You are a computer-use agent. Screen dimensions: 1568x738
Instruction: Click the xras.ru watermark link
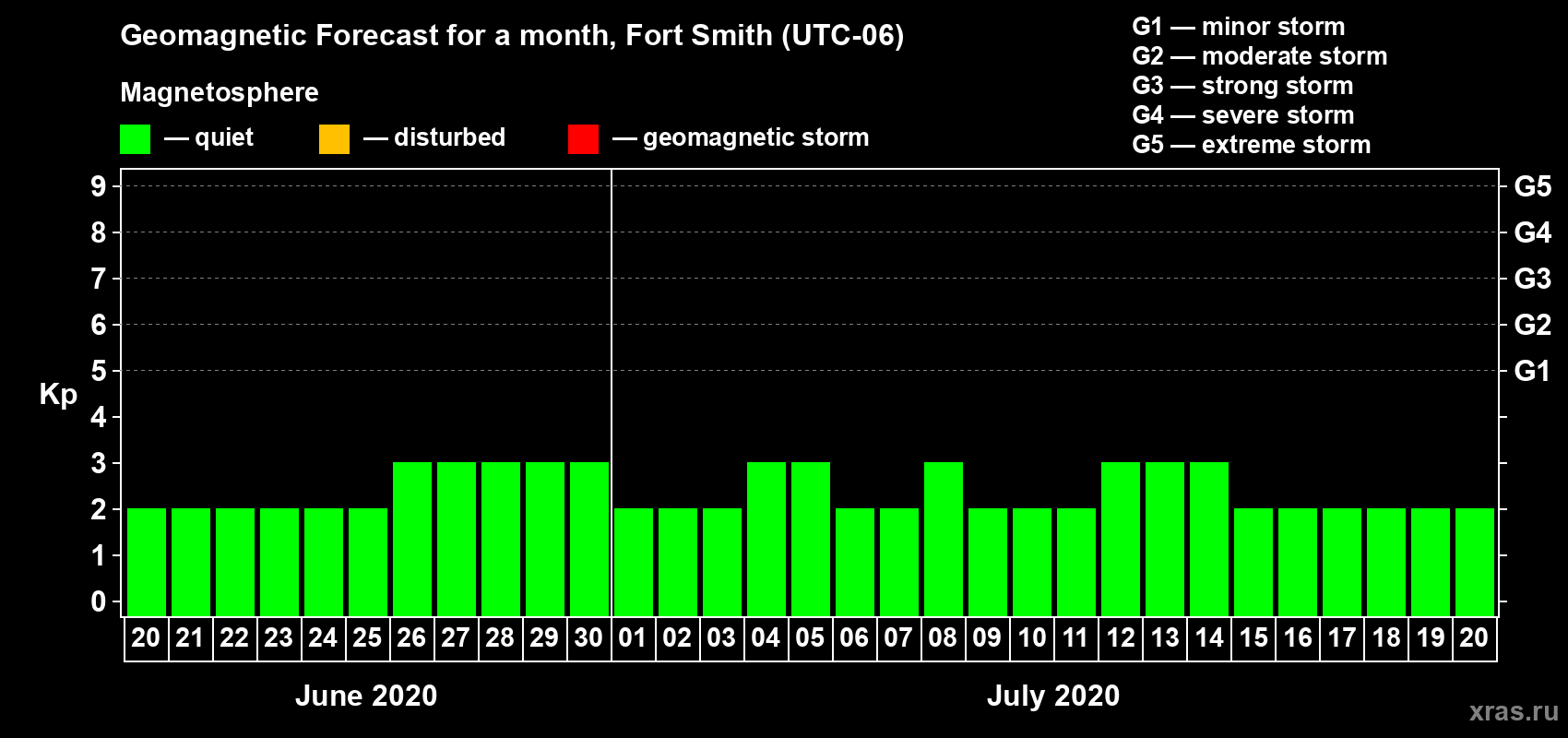(x=1513, y=711)
